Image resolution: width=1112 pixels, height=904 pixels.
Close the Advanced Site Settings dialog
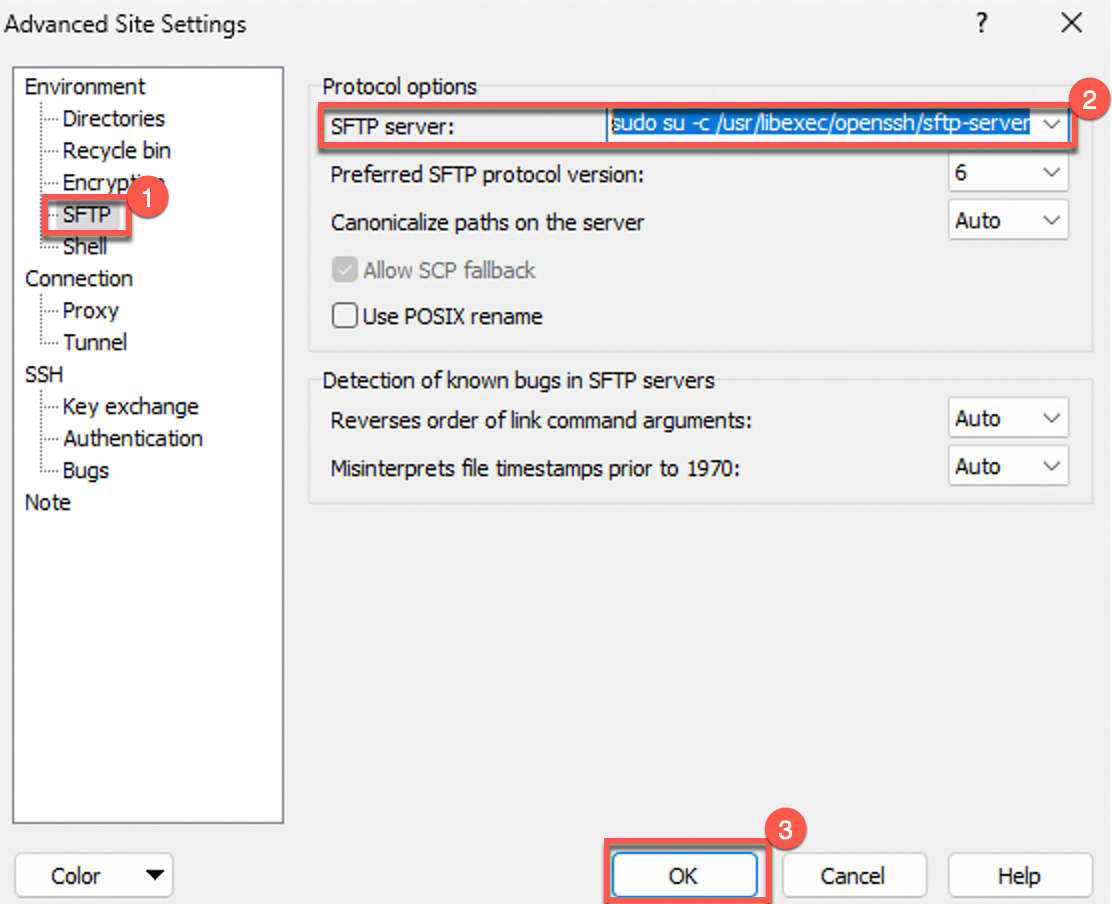pos(1072,23)
